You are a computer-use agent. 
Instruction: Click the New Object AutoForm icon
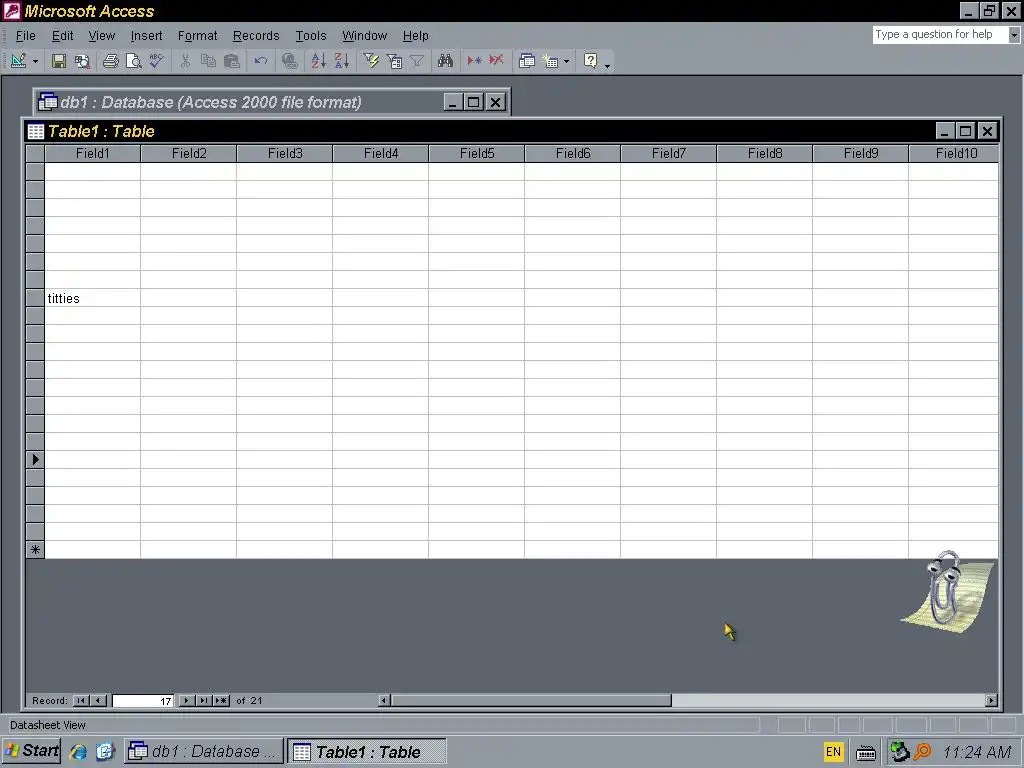click(551, 61)
